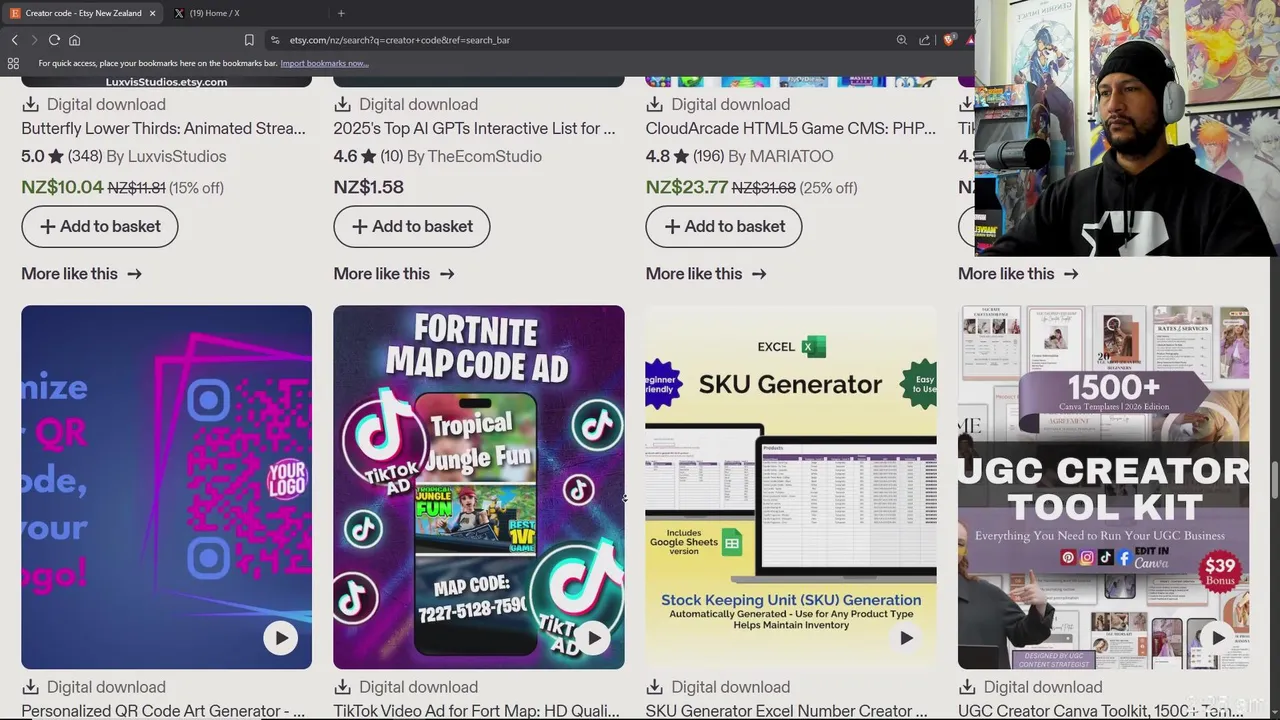Click the TheEcomStudio 4.6 star rating icon

(369, 156)
